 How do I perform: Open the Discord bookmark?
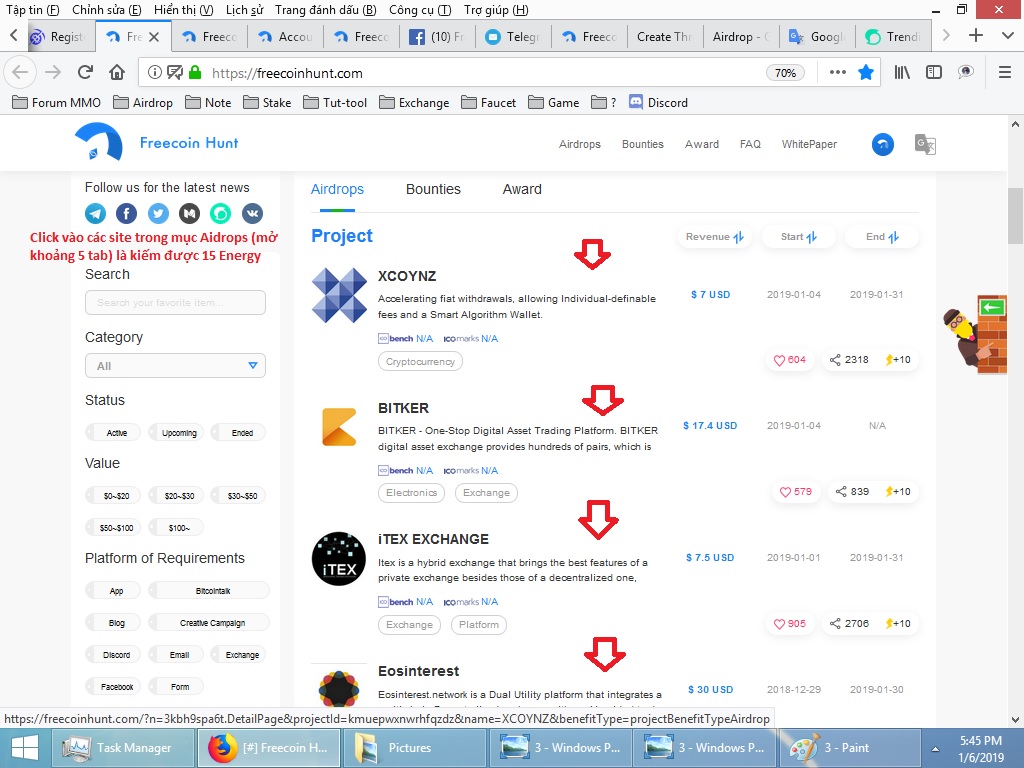[x=658, y=103]
